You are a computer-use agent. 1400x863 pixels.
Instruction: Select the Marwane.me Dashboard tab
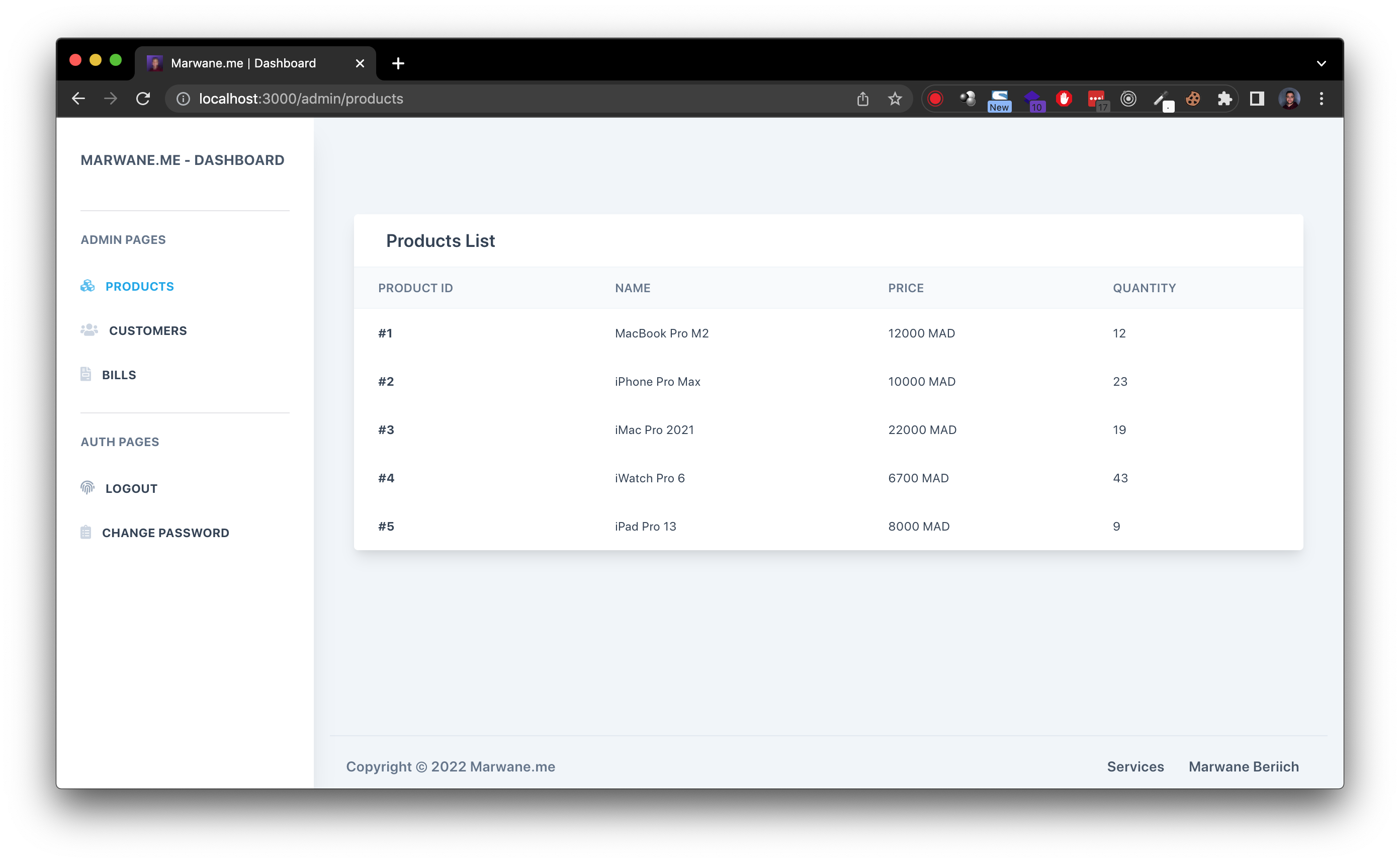243,63
